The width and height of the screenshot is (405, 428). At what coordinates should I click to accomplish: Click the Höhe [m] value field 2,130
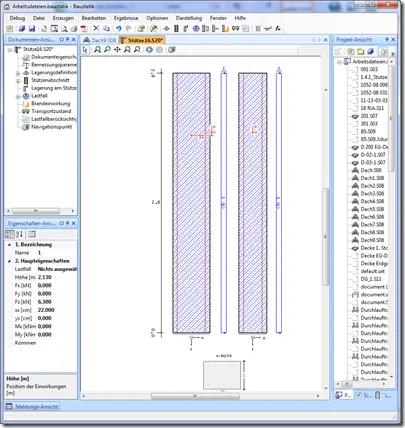point(57,277)
